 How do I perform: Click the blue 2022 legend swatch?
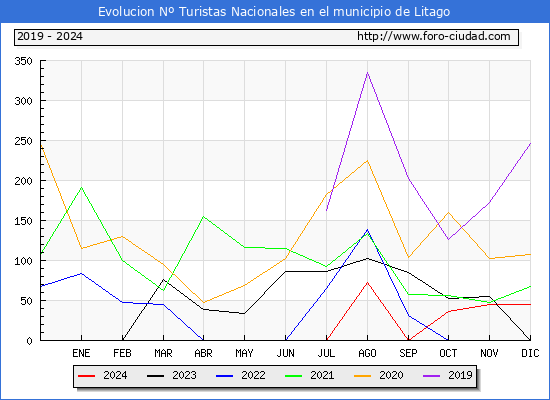pyautogui.click(x=224, y=376)
